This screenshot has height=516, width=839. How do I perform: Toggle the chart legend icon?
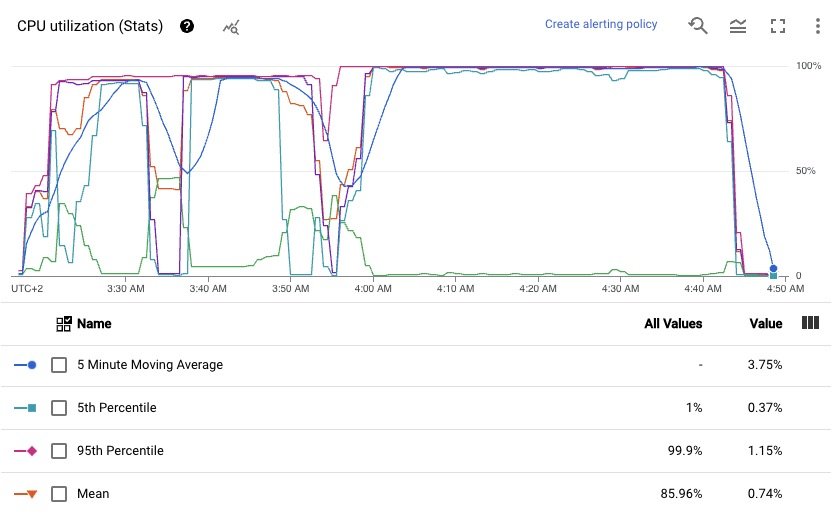pyautogui.click(x=738, y=25)
